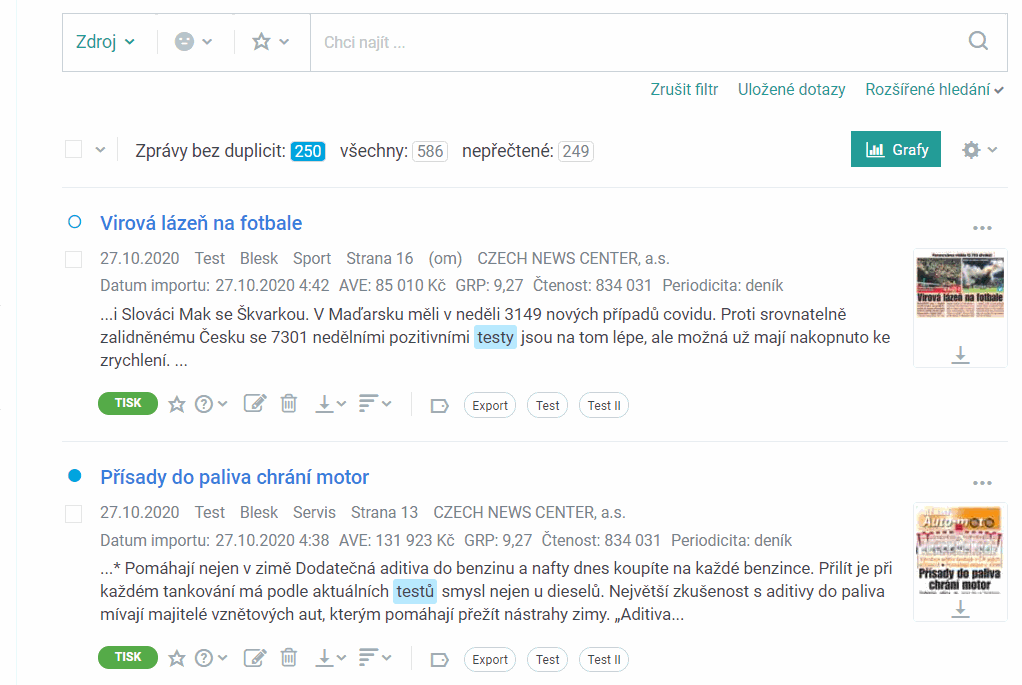Open the sentiment smiley filter dropdown
Screen dimensions: 1022x685
pos(194,42)
